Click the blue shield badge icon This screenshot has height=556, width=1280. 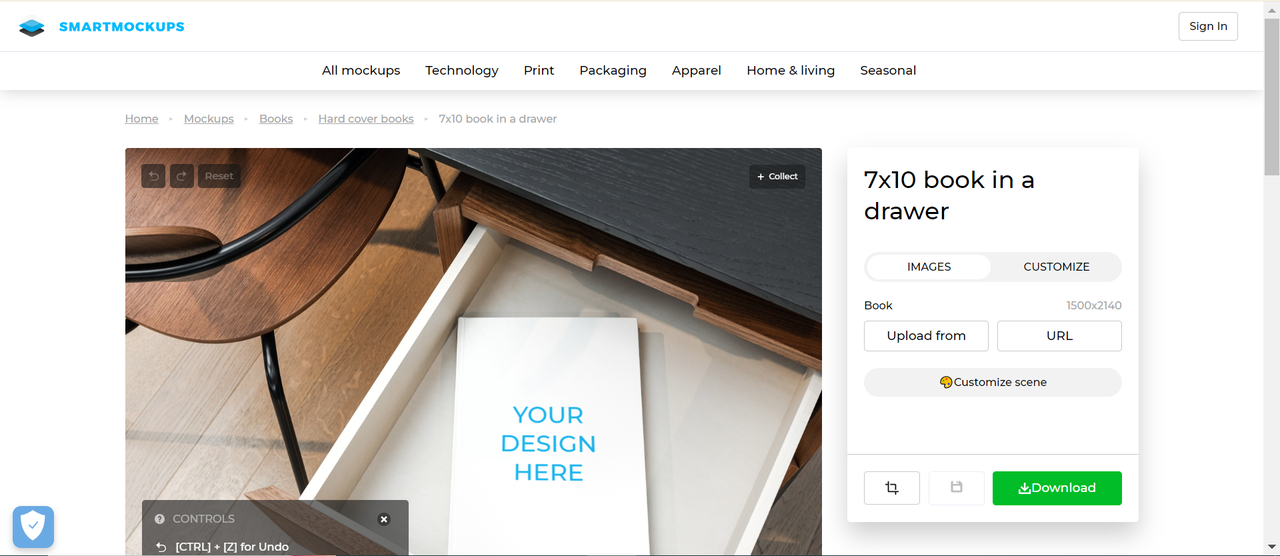[x=33, y=526]
